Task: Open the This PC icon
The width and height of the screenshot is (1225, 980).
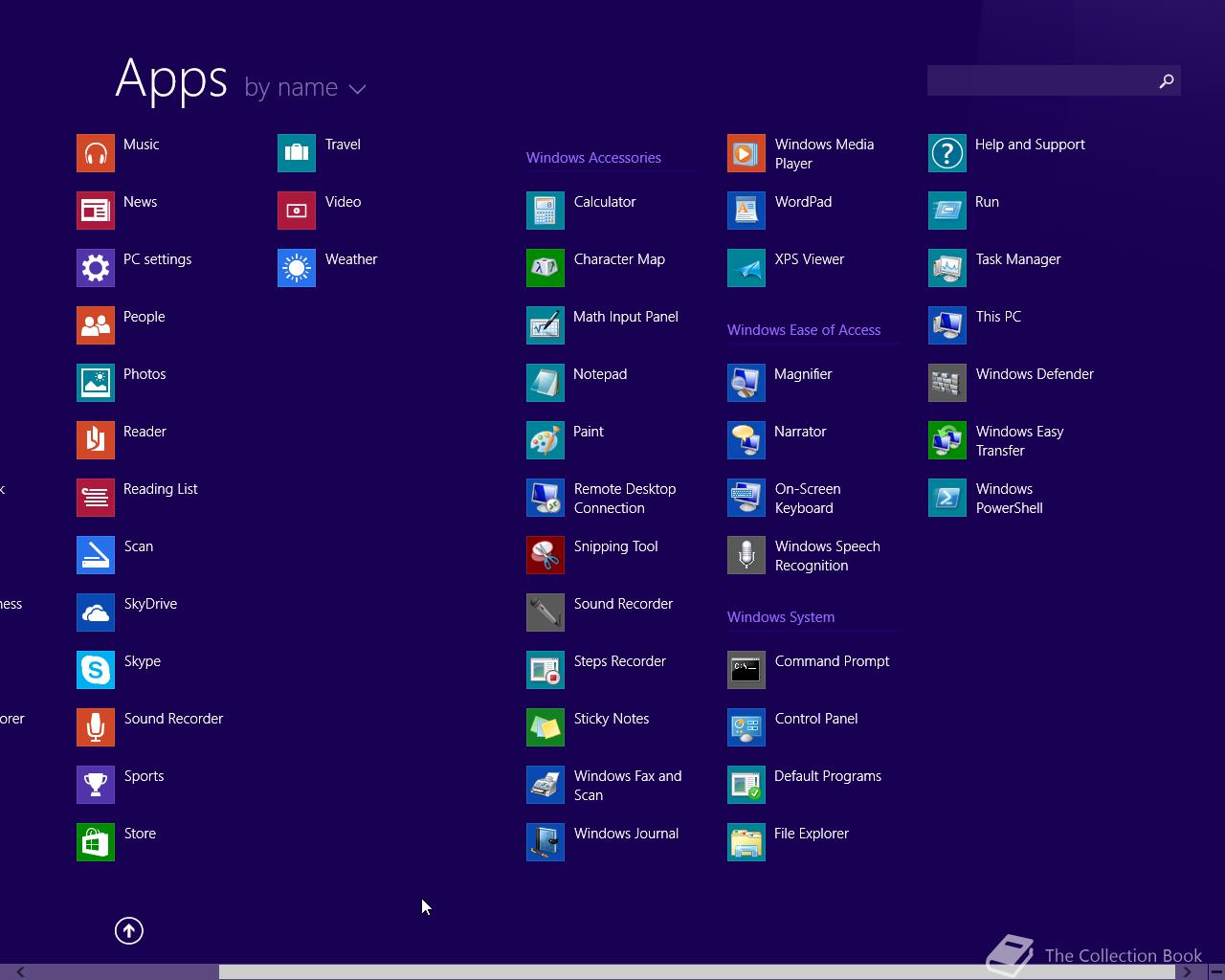Action: pos(947,325)
